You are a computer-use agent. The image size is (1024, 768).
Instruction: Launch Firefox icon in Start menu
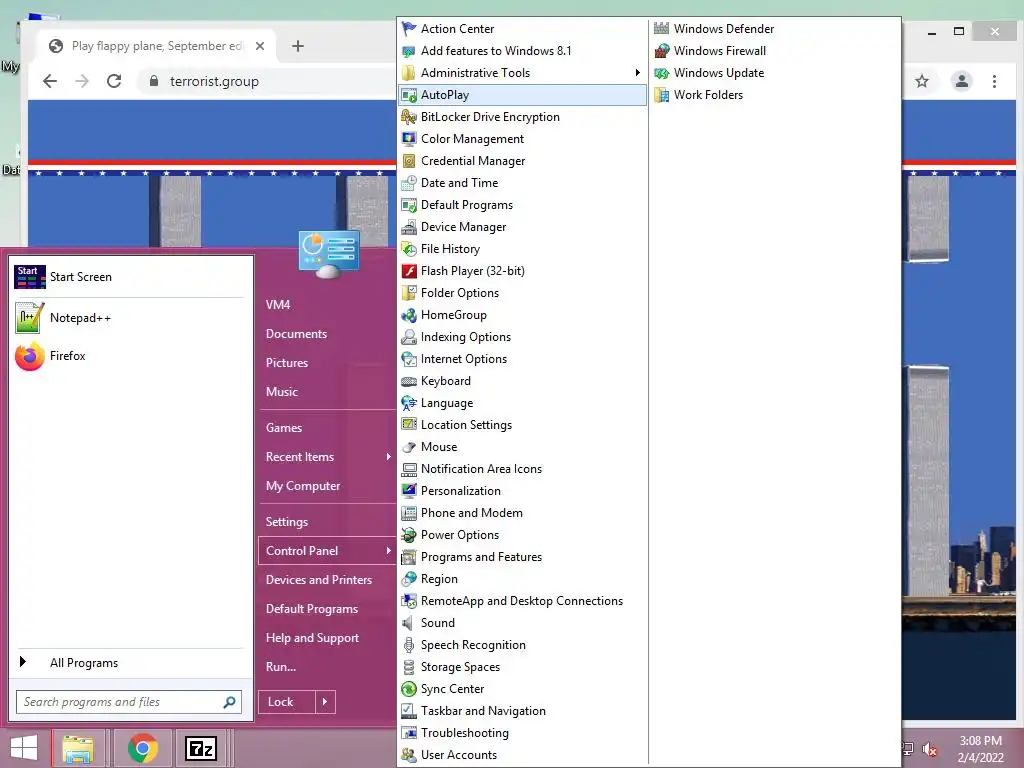point(29,356)
